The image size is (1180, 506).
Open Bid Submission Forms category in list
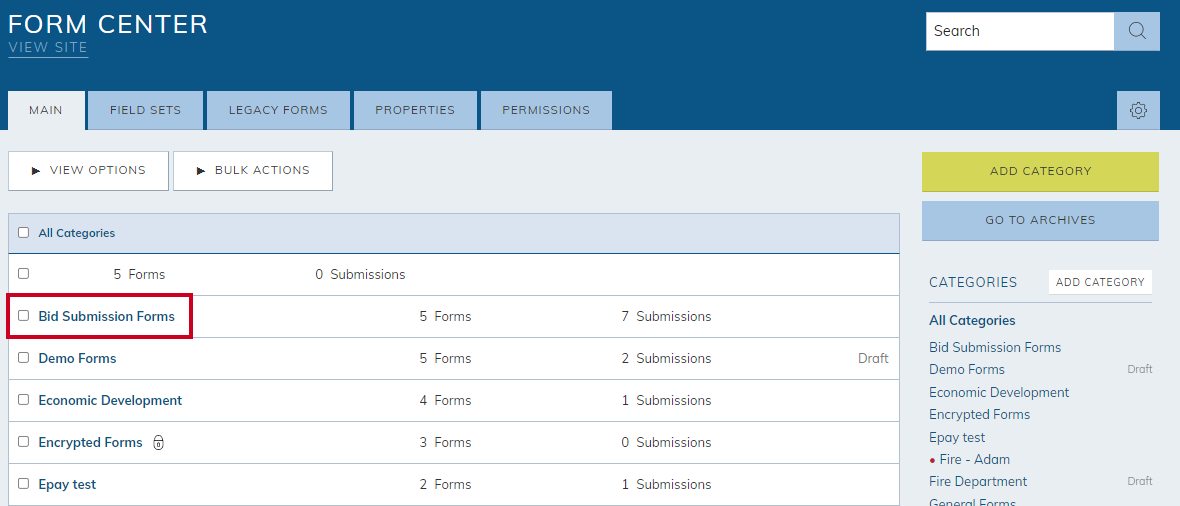(x=106, y=316)
